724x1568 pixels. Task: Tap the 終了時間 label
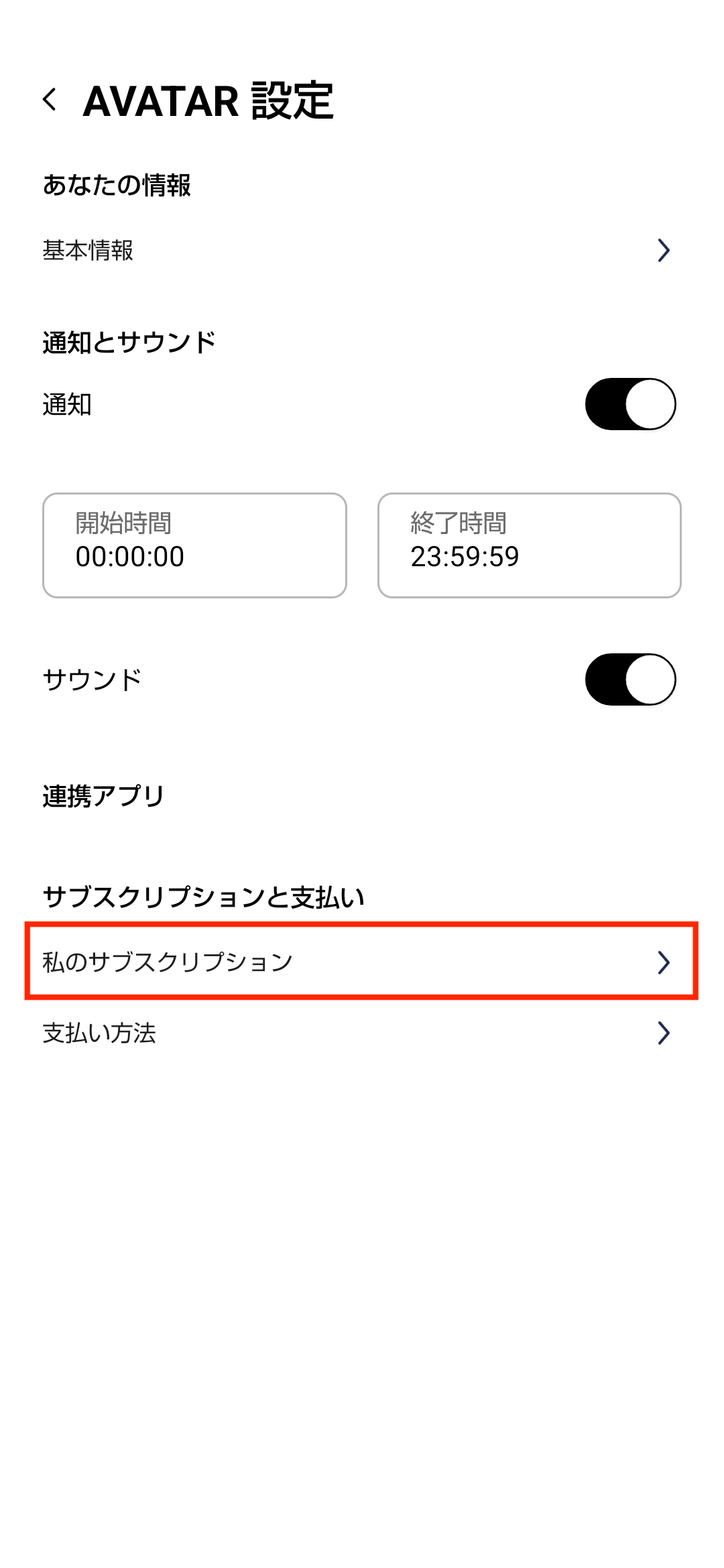(x=459, y=523)
